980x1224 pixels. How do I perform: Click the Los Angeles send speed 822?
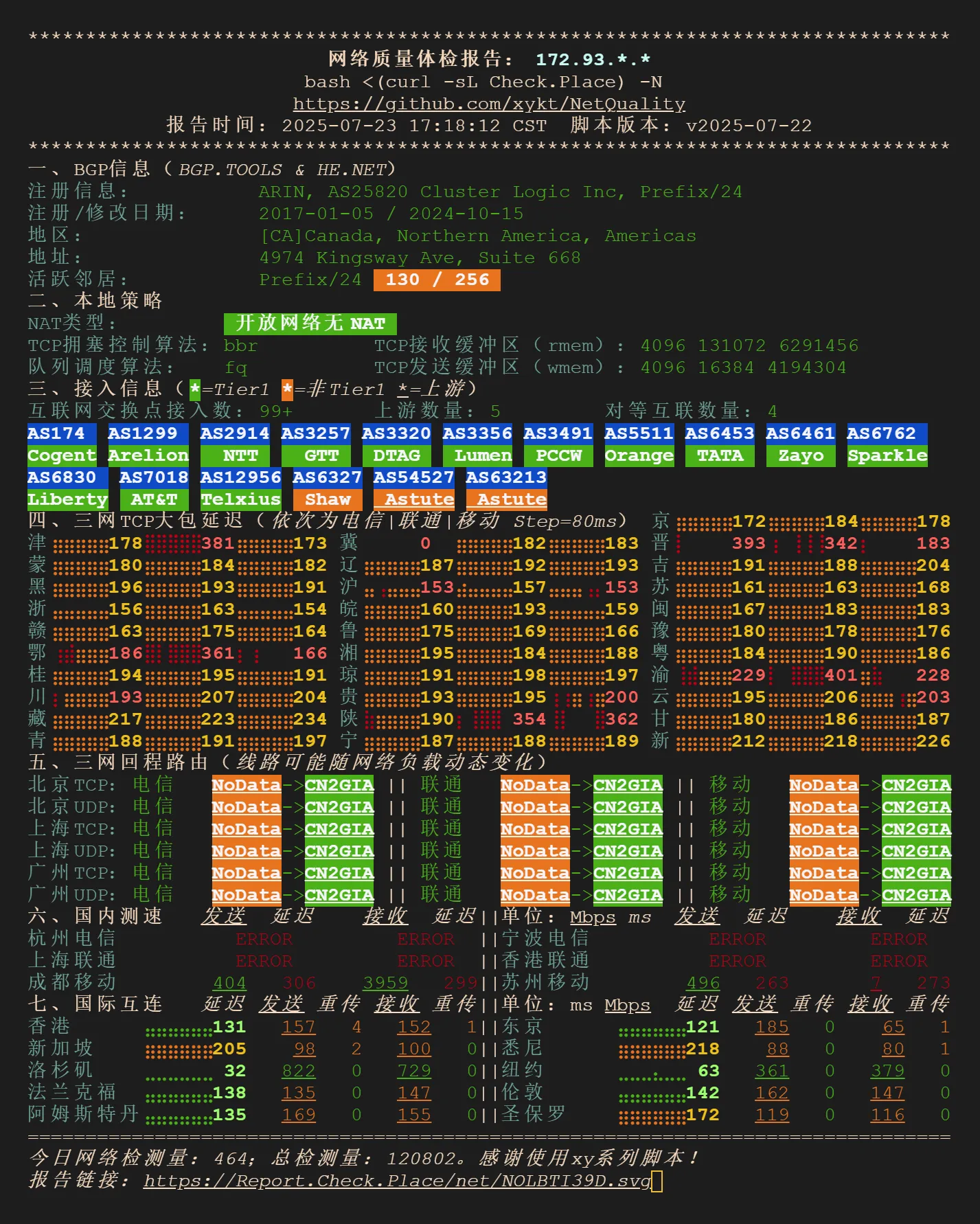[x=298, y=1072]
